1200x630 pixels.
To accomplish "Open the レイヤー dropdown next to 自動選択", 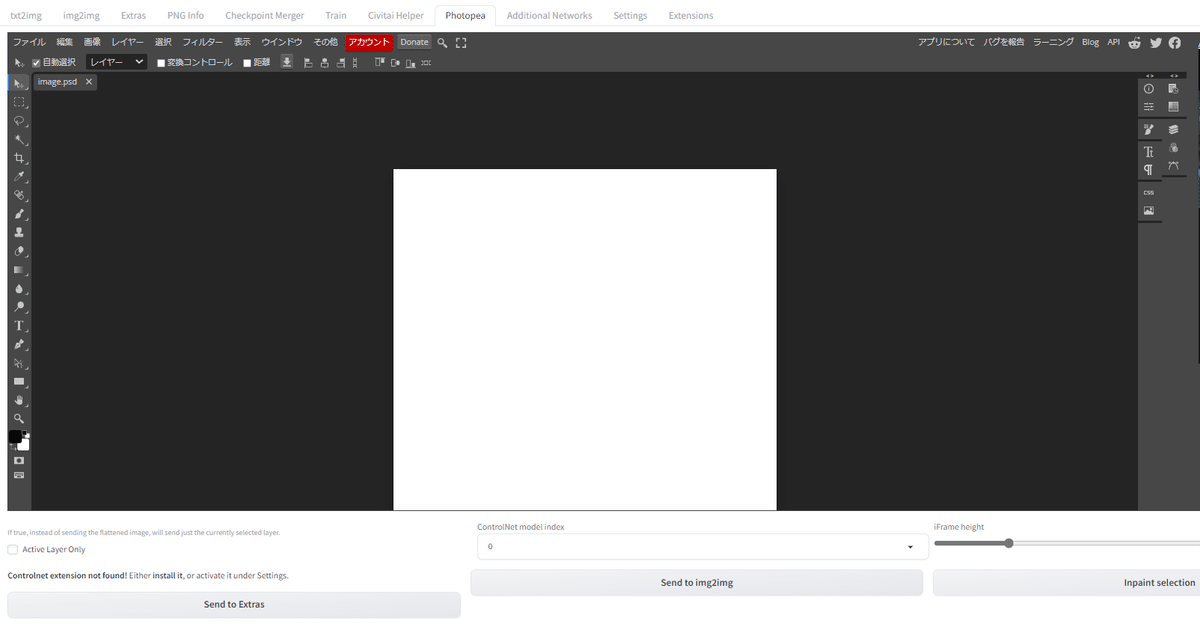I will [113, 61].
